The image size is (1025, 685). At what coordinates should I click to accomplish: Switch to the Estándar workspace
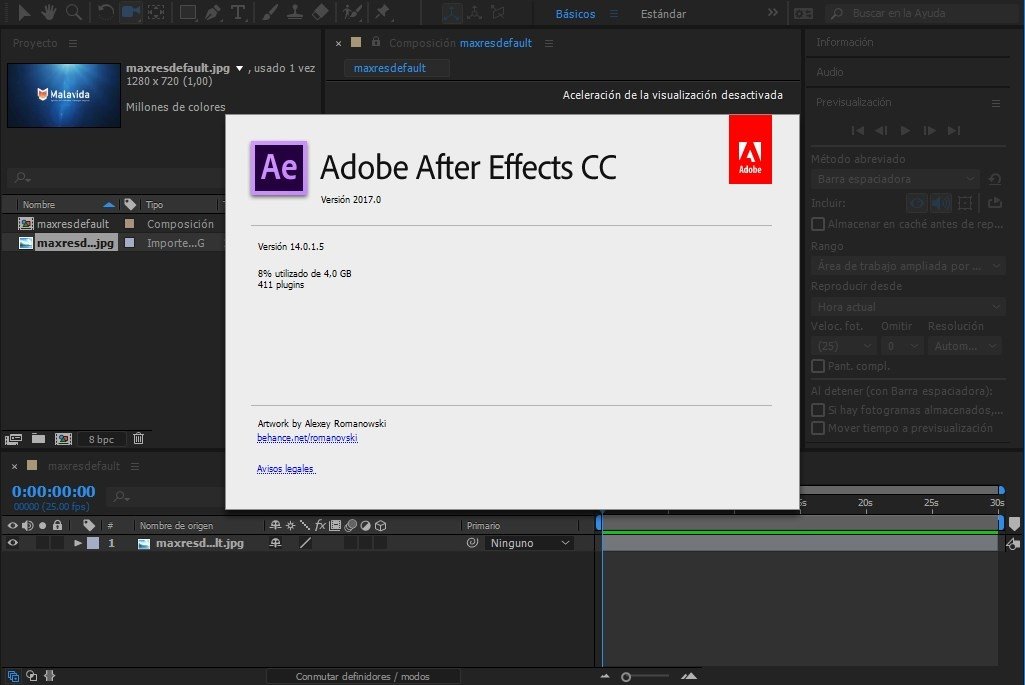pyautogui.click(x=664, y=14)
